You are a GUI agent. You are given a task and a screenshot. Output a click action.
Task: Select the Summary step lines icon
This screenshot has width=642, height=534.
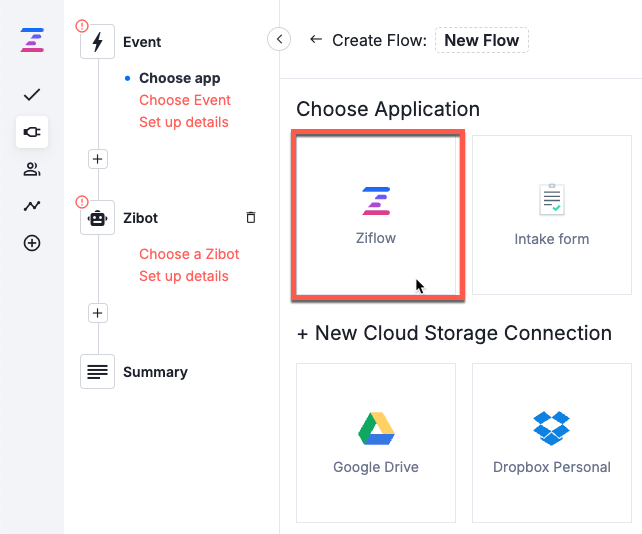click(97, 372)
